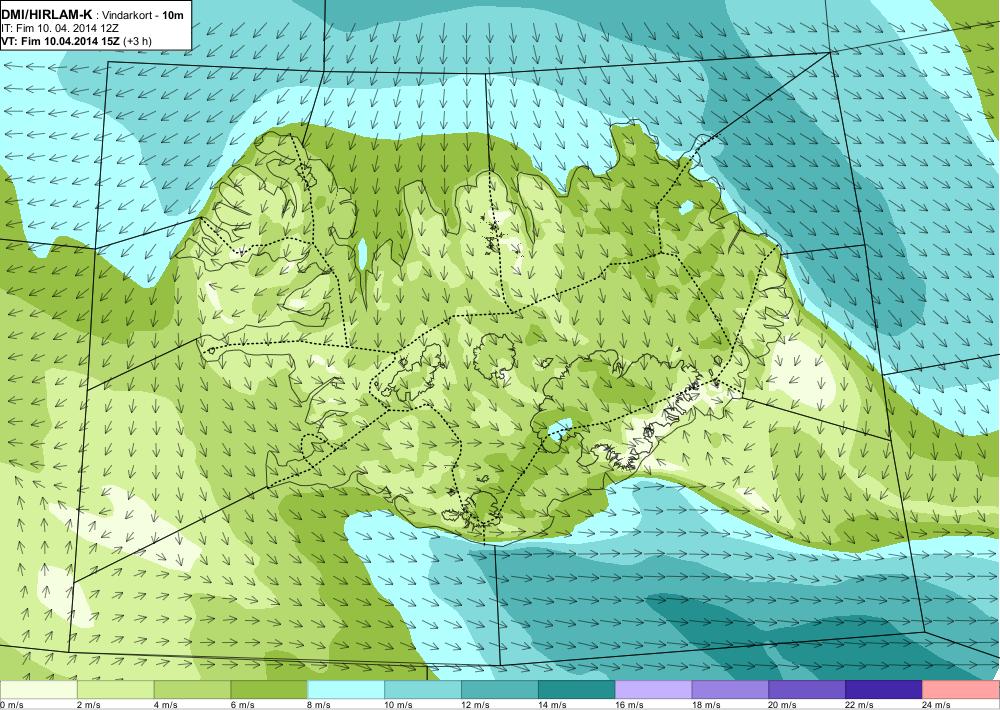Select the "8 m/s" legend label
Image resolution: width=1000 pixels, height=710 pixels.
pyautogui.click(x=320, y=705)
